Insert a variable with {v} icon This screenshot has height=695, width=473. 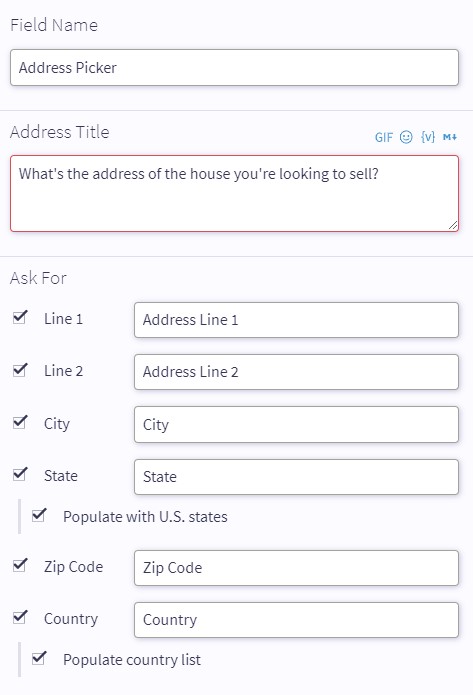point(428,137)
